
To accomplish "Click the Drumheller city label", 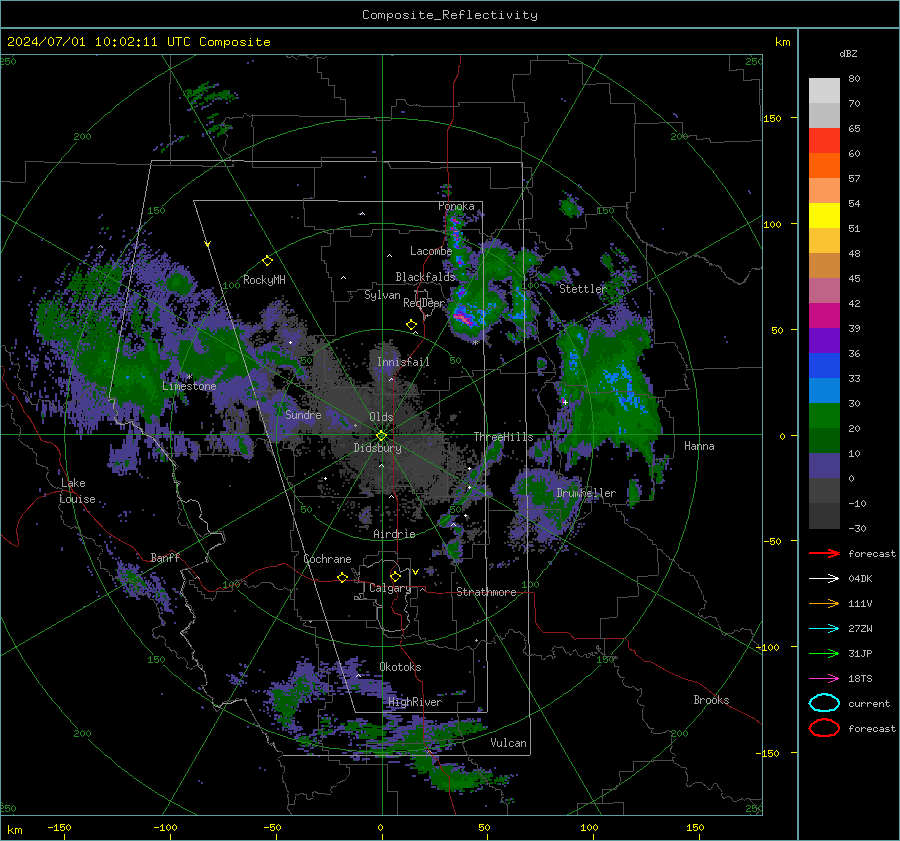I will pos(586,493).
